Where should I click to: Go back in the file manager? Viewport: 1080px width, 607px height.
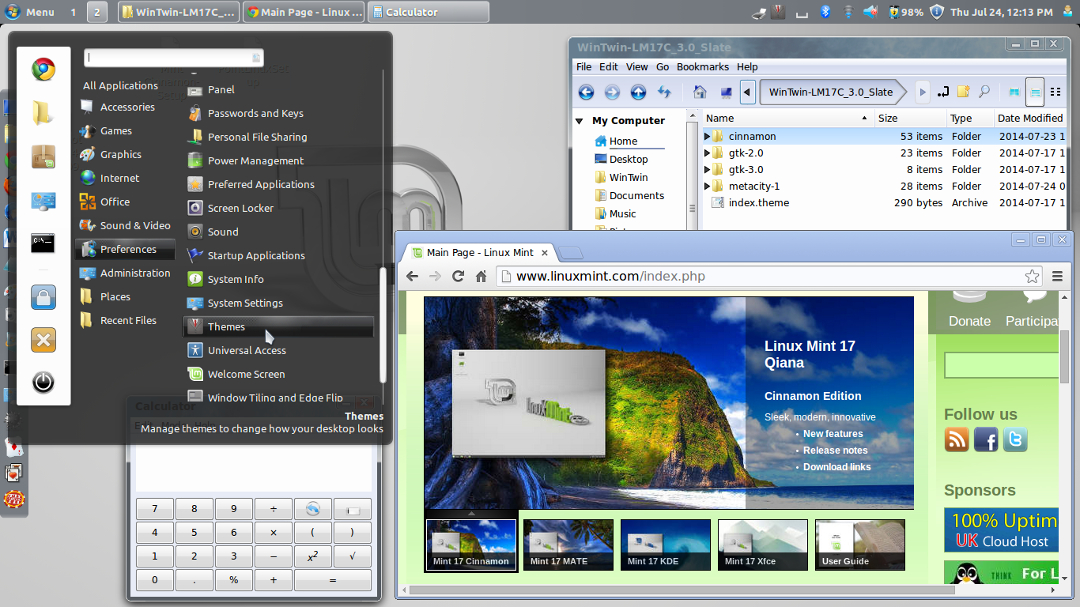tap(586, 92)
